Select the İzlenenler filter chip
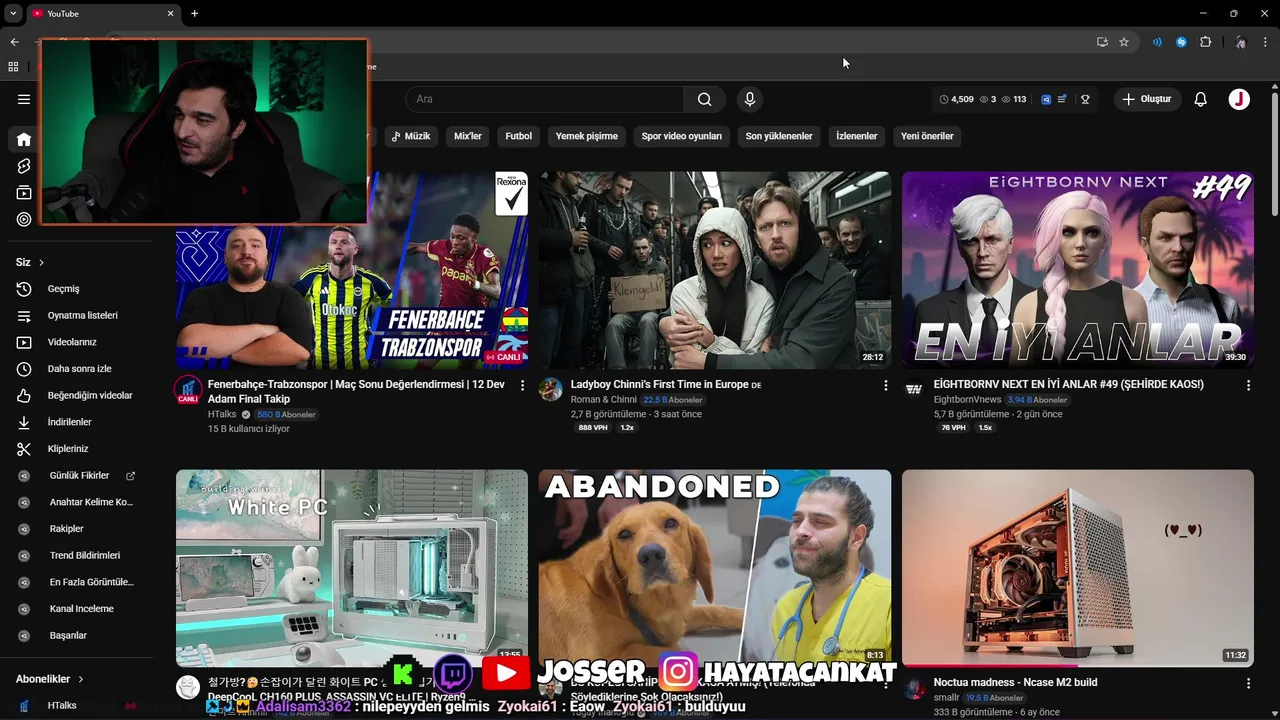 (857, 136)
